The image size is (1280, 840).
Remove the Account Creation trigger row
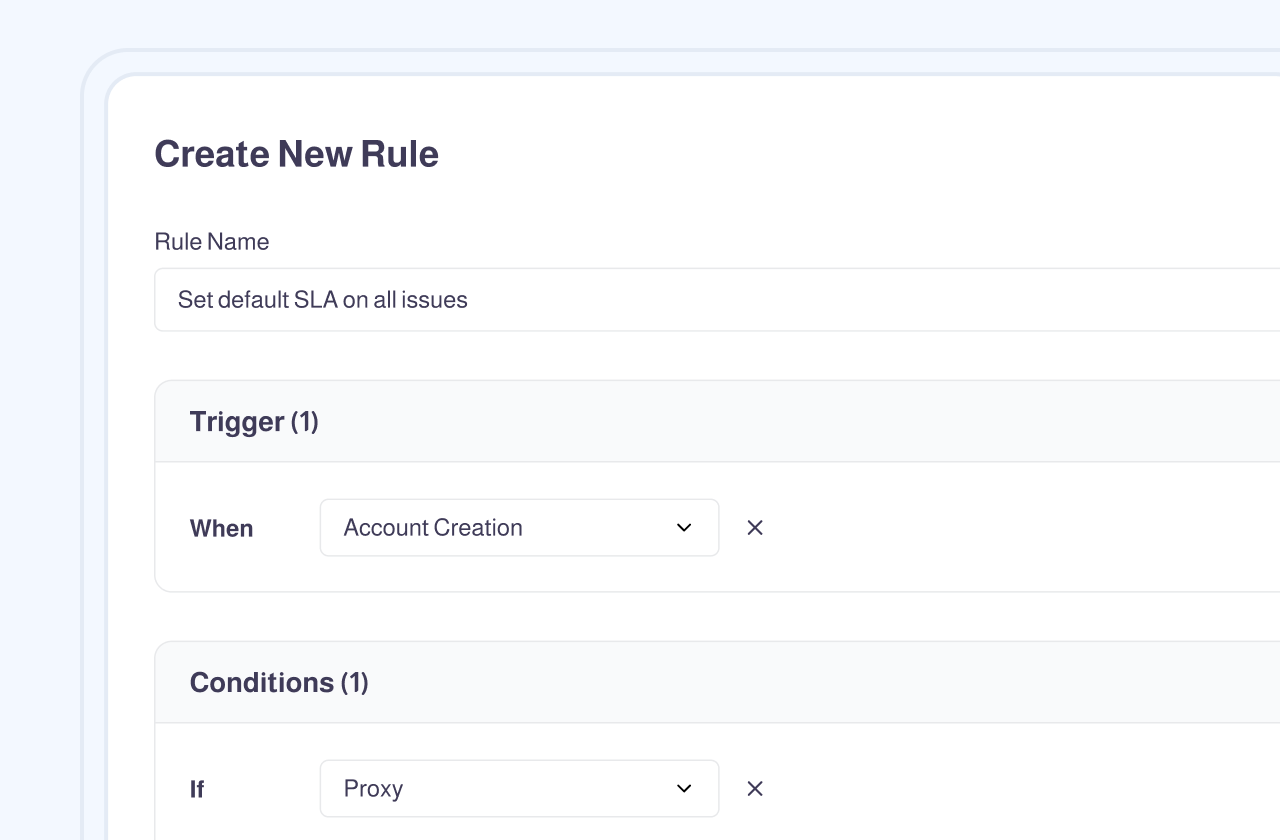coord(755,528)
